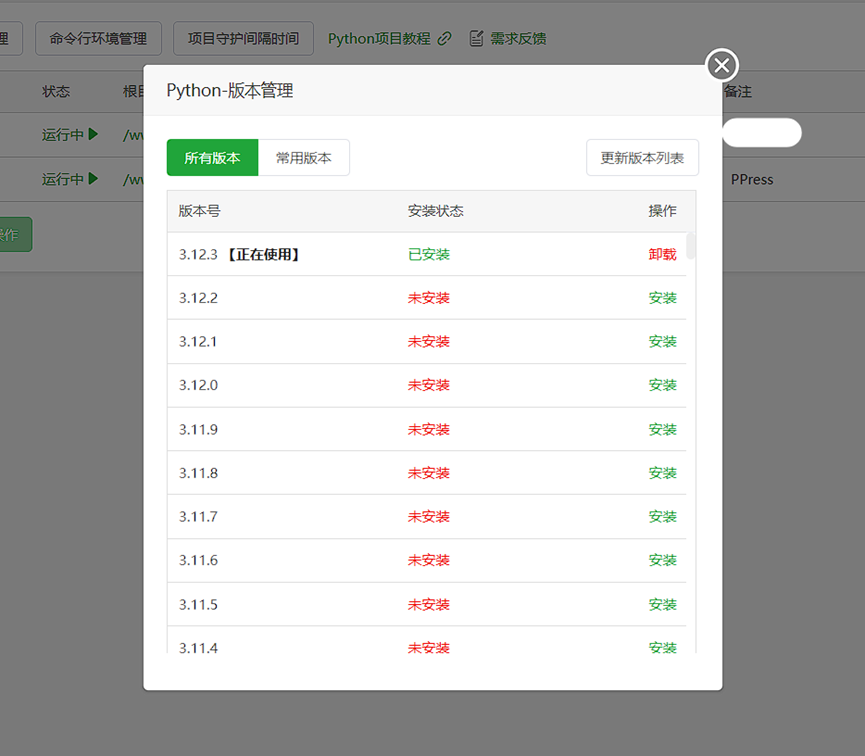Close the Python version management dialog

tap(722, 65)
